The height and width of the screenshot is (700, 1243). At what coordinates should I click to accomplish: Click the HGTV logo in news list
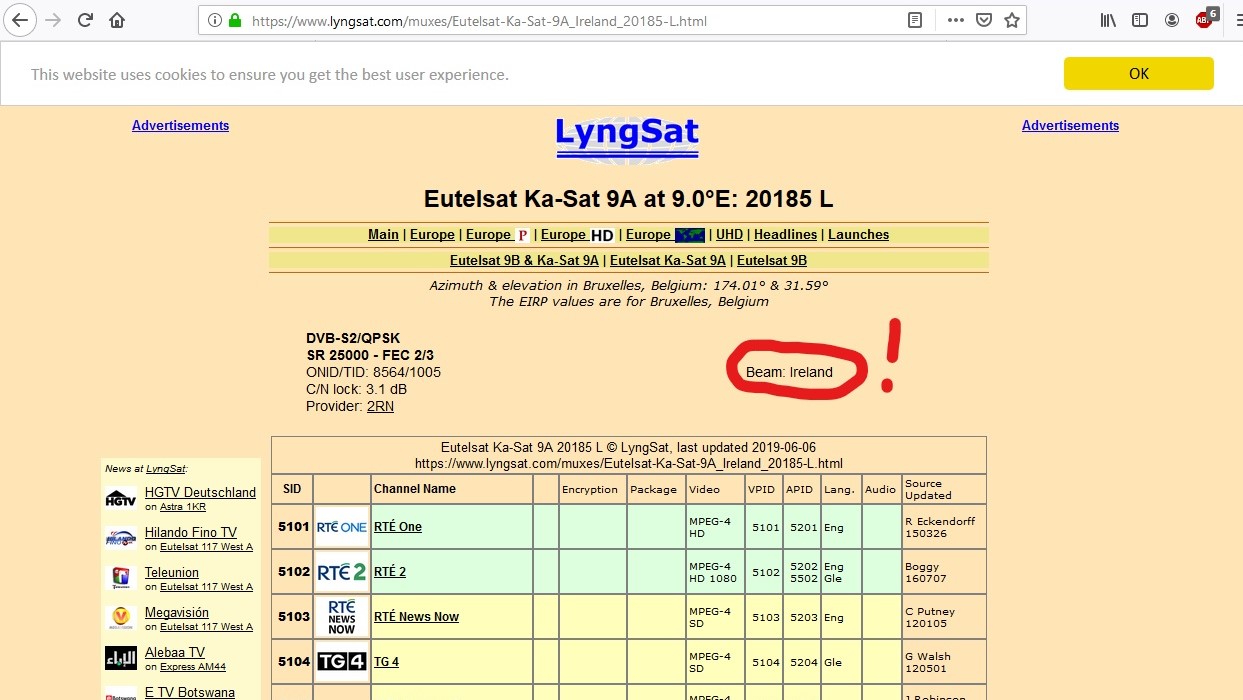[120, 499]
